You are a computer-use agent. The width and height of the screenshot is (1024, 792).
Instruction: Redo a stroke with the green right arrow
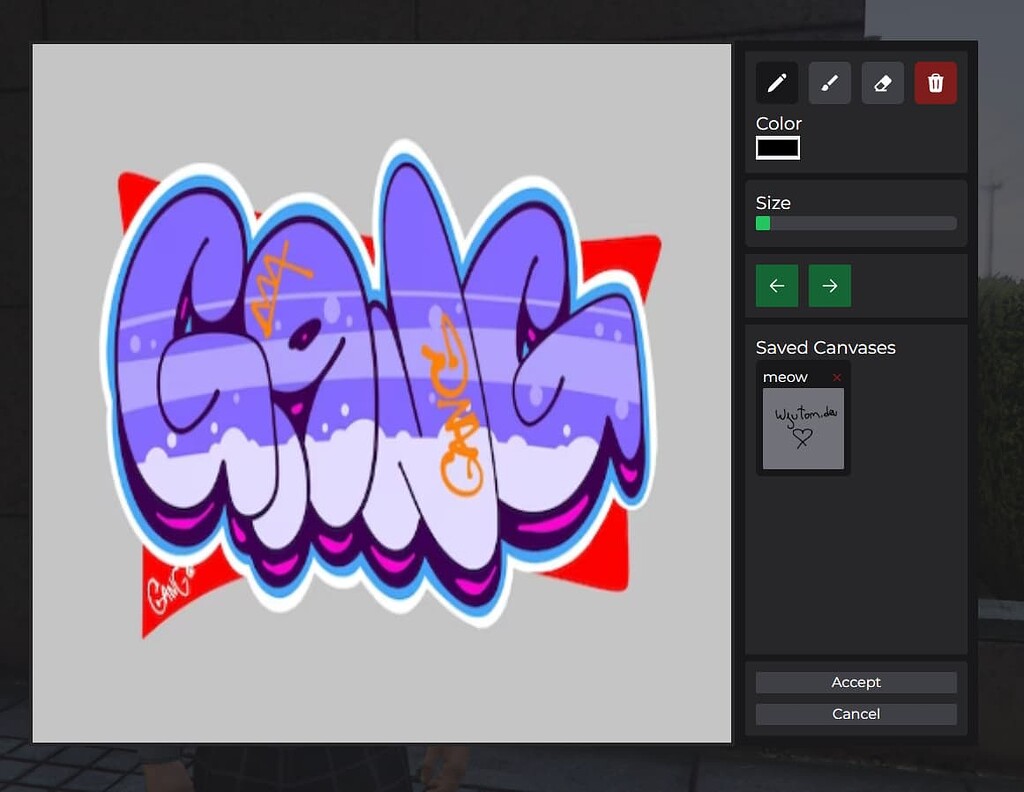tap(829, 285)
